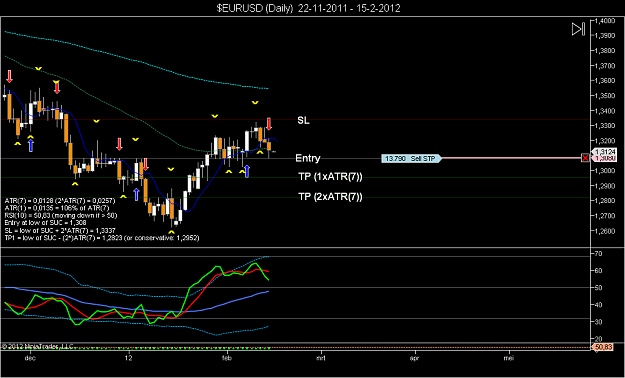625x378 pixels.
Task: Click the 1,2600 price axis label
Action: [606, 231]
